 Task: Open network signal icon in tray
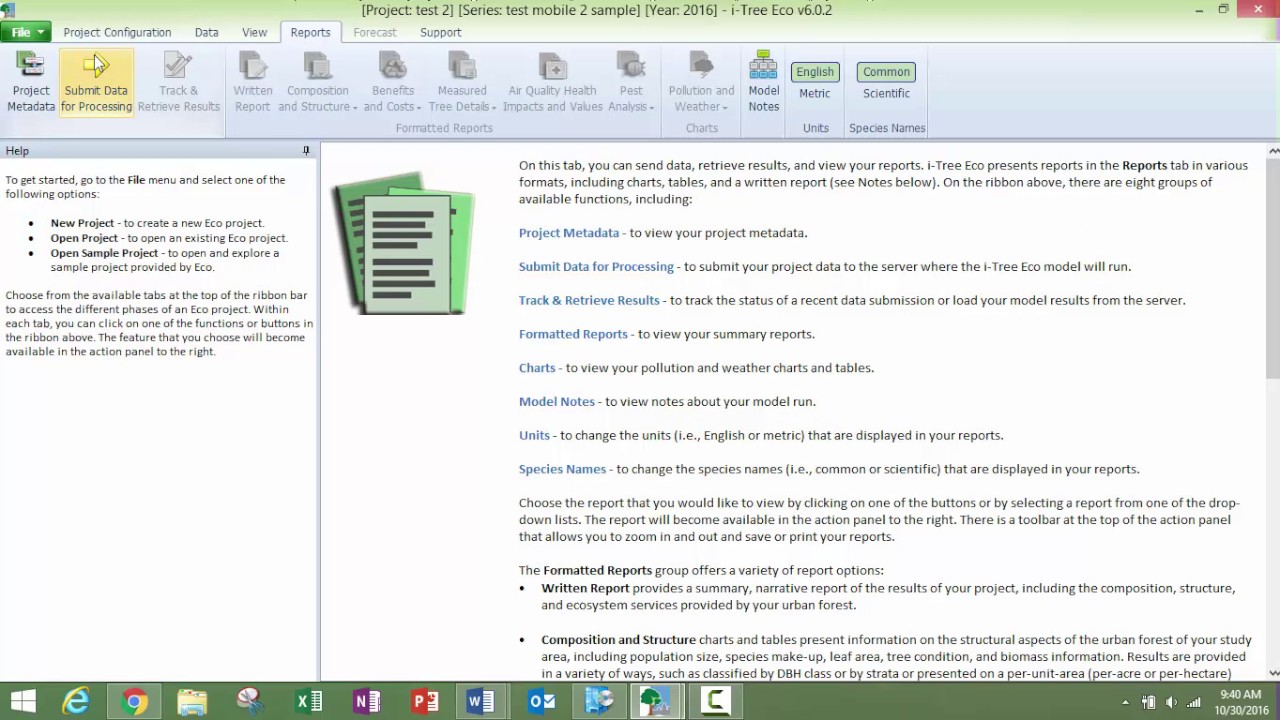pyautogui.click(x=1193, y=702)
